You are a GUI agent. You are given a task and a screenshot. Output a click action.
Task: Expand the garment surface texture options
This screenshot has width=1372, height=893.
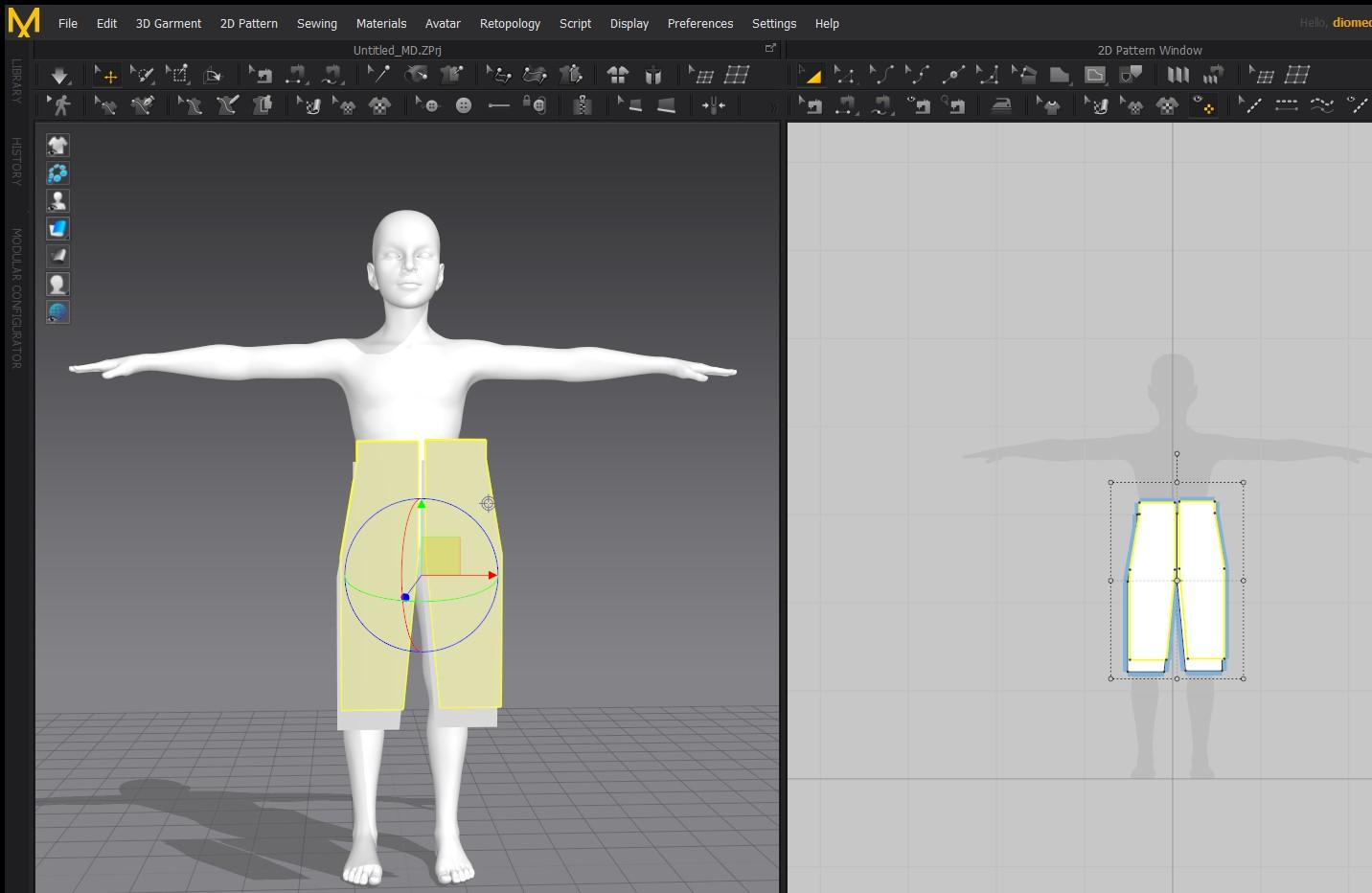point(57,229)
